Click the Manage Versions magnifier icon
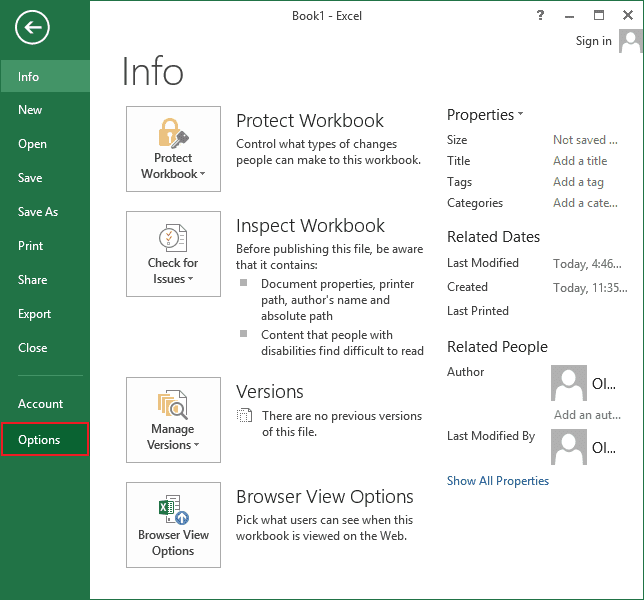 [x=173, y=405]
